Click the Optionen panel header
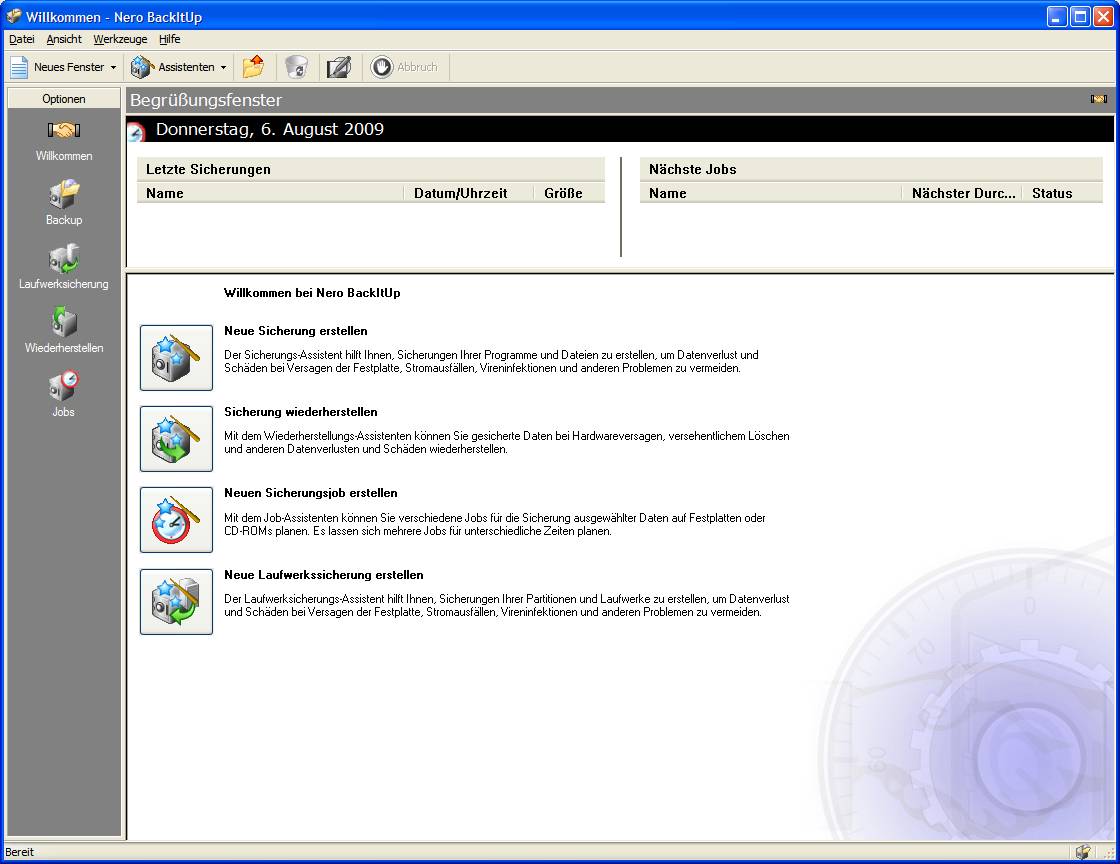The width and height of the screenshot is (1120, 864). 64,99
